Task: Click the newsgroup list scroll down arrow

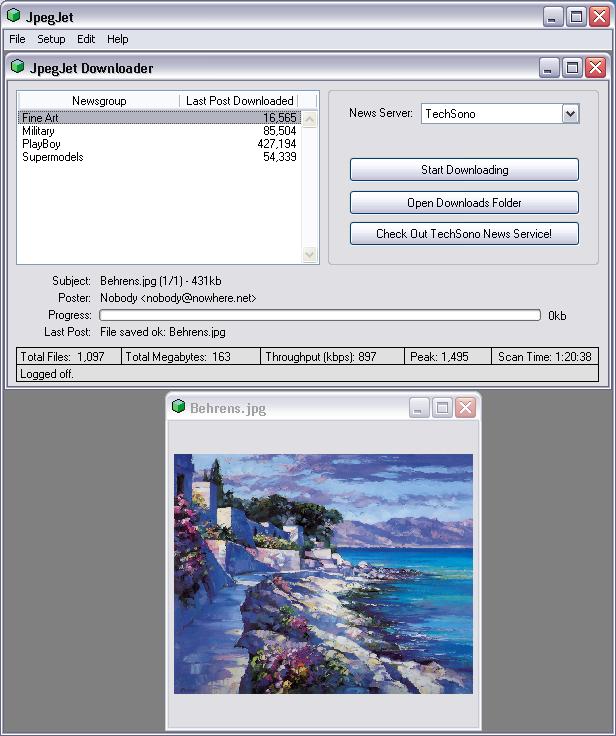Action: [309, 254]
